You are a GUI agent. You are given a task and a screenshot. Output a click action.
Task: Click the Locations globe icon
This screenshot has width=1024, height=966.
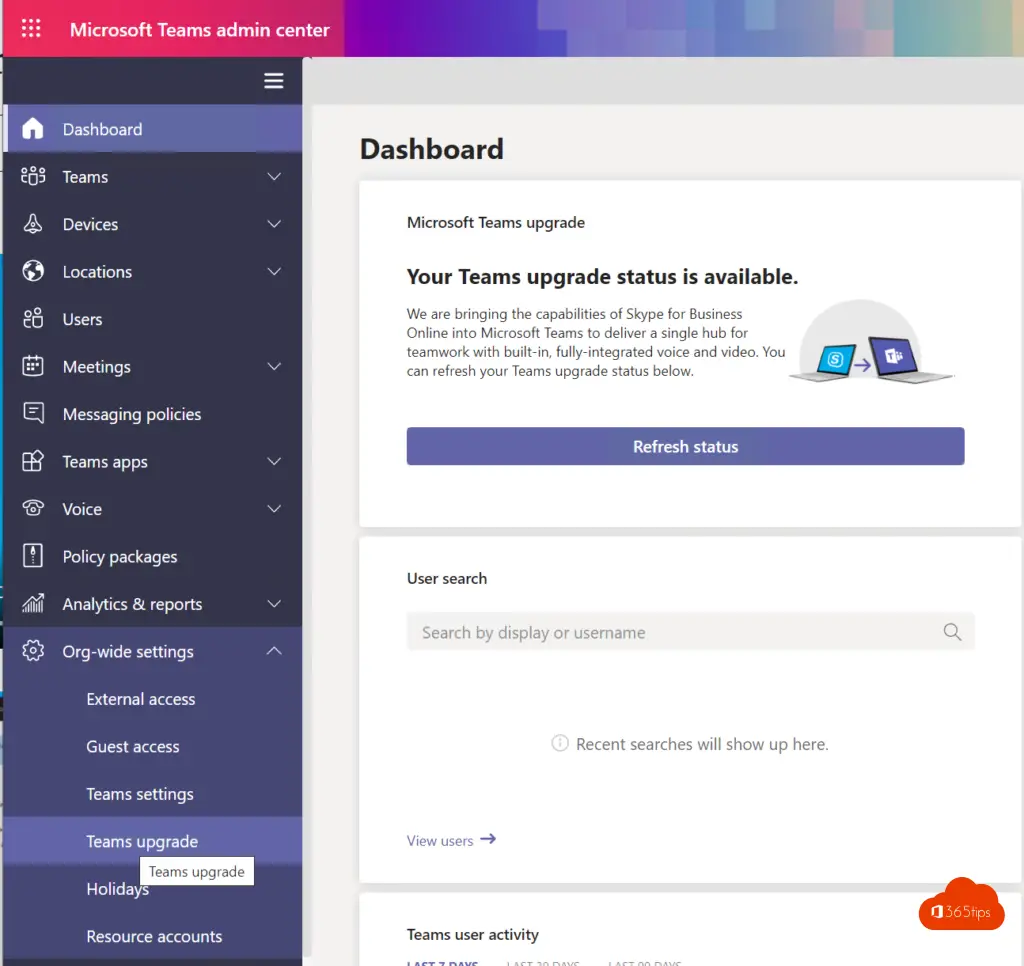pos(33,271)
